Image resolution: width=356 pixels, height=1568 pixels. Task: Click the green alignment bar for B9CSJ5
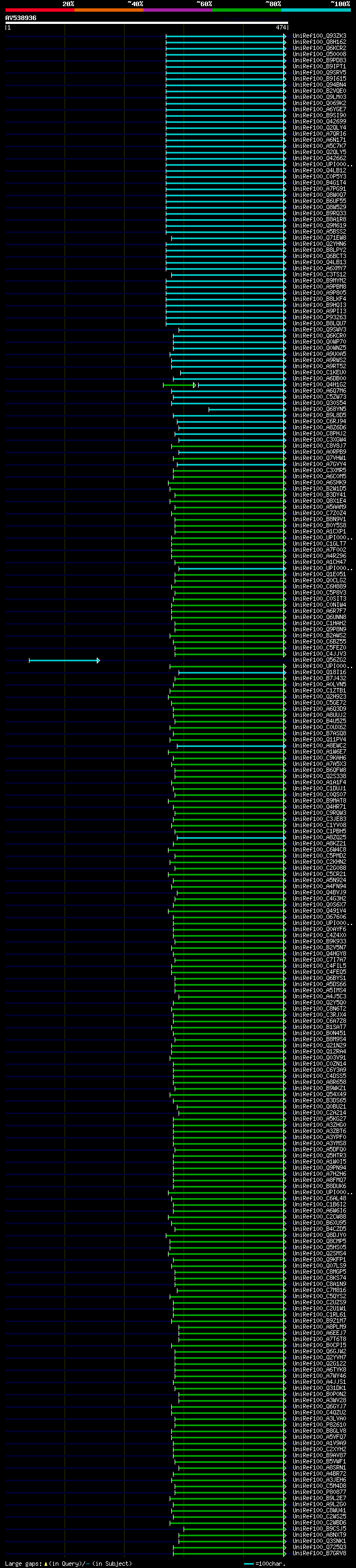coord(235,1530)
